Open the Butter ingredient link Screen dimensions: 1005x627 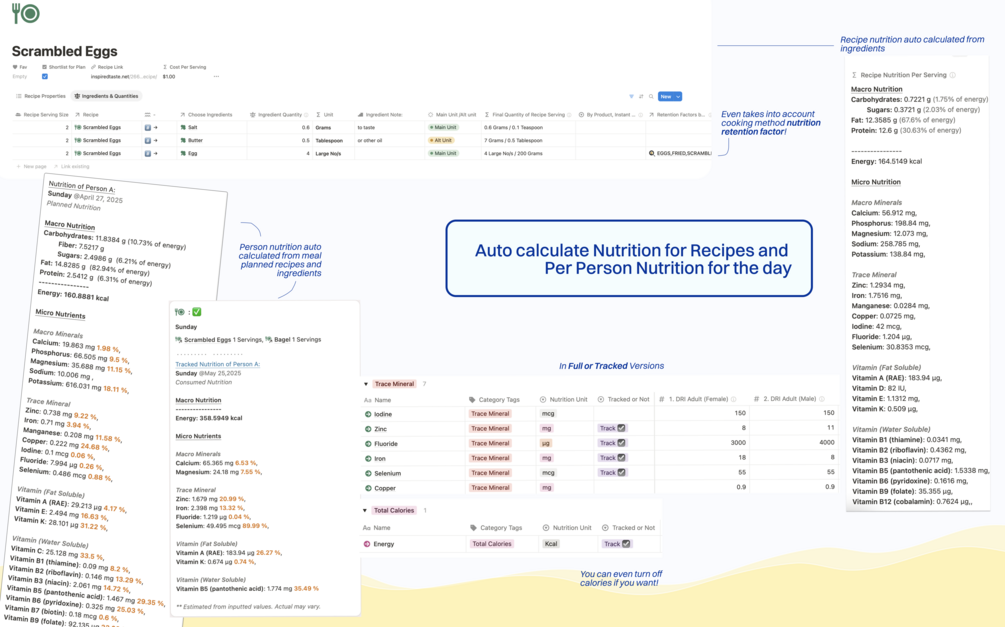pos(191,140)
